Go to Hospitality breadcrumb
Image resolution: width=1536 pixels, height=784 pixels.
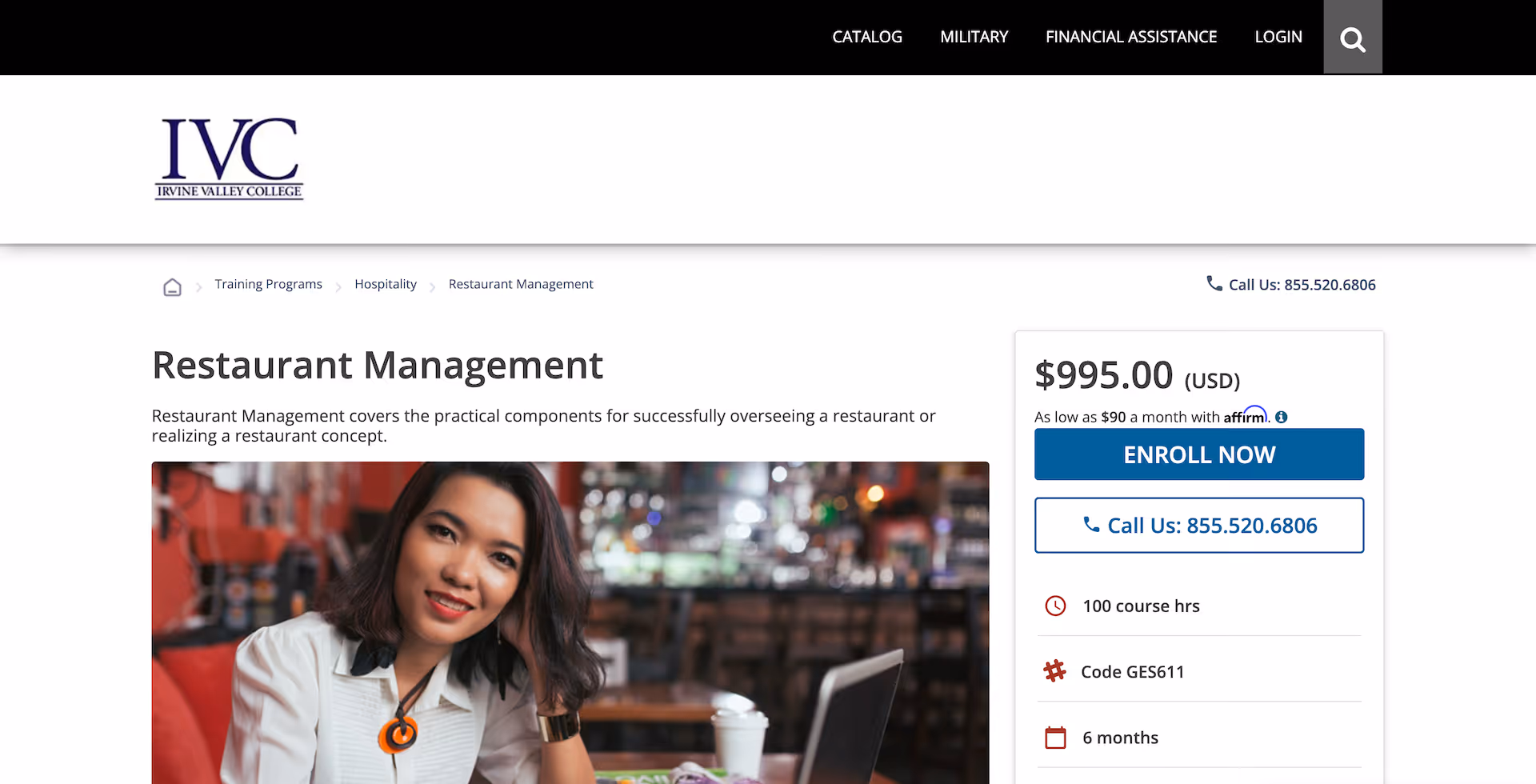click(386, 284)
